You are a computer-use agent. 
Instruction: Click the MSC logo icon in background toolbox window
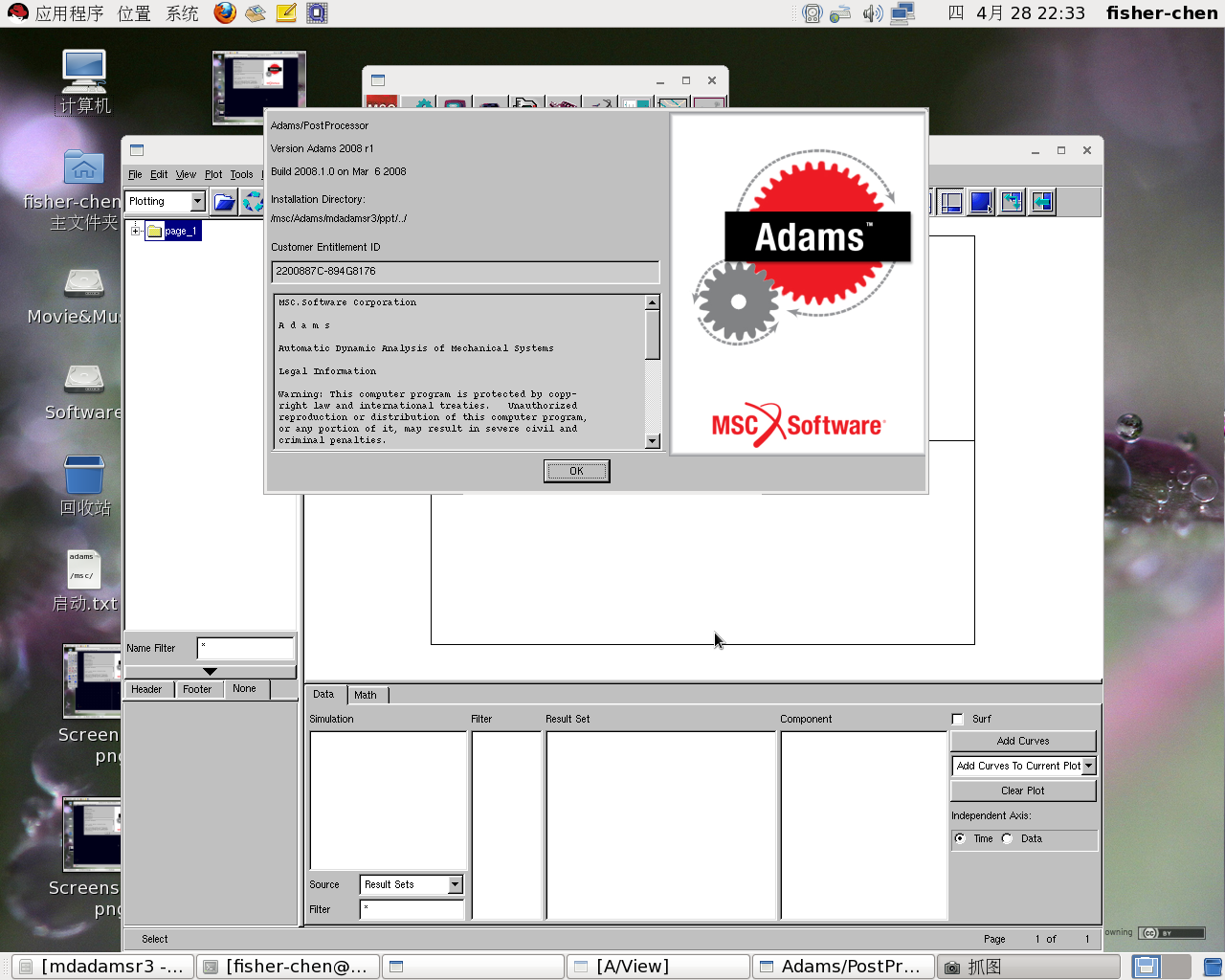pyautogui.click(x=382, y=102)
